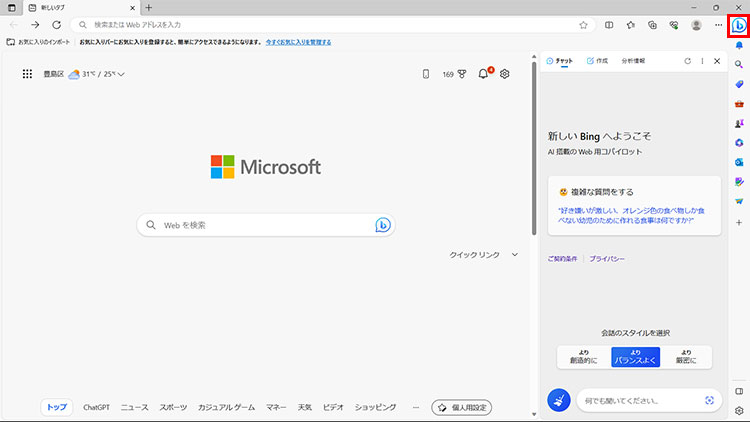Image resolution: width=750 pixels, height=422 pixels.
Task: Expand the クイックリンク section
Action: click(515, 255)
